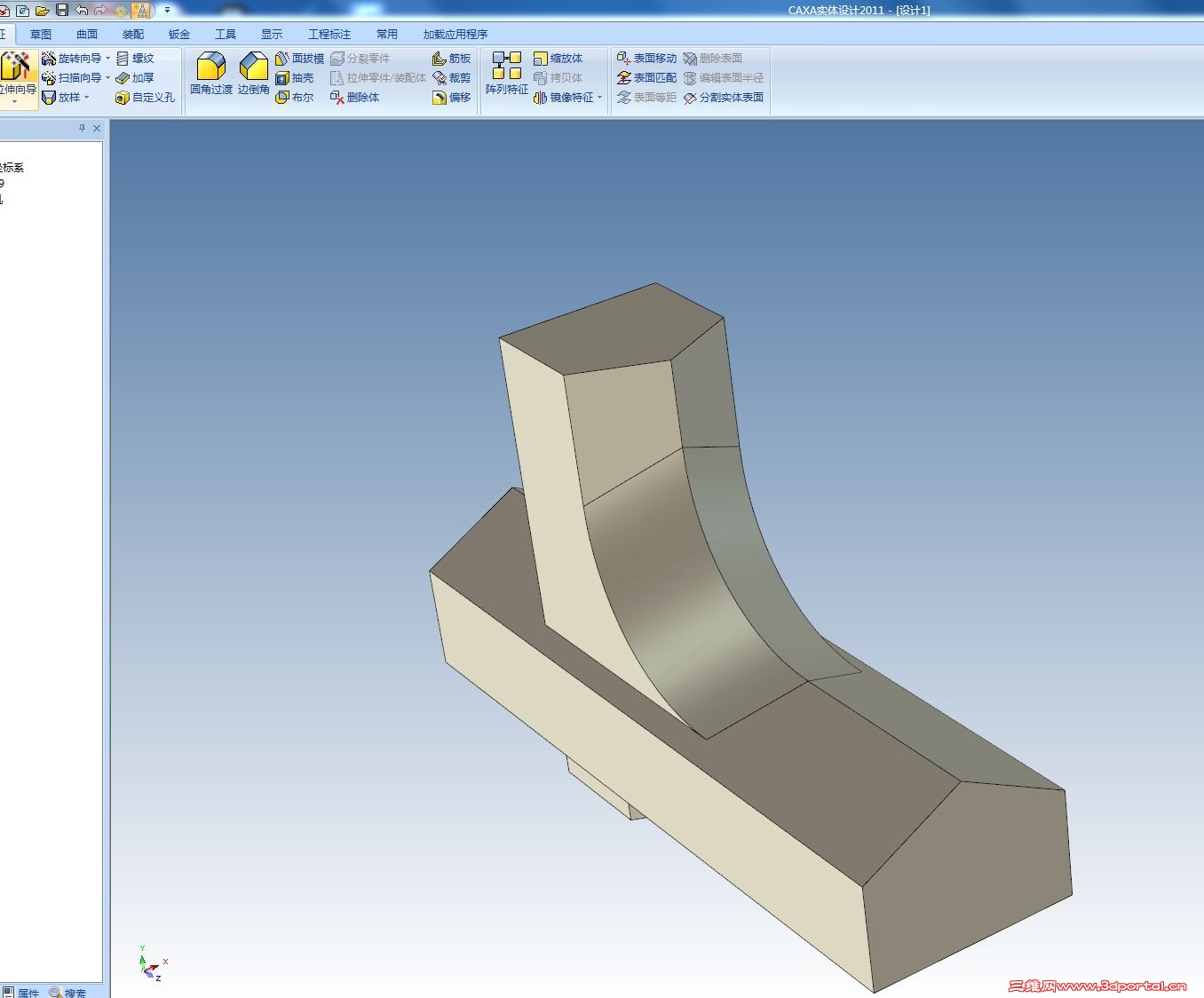Open the 常用 common tab
The image size is (1204, 998).
[387, 35]
